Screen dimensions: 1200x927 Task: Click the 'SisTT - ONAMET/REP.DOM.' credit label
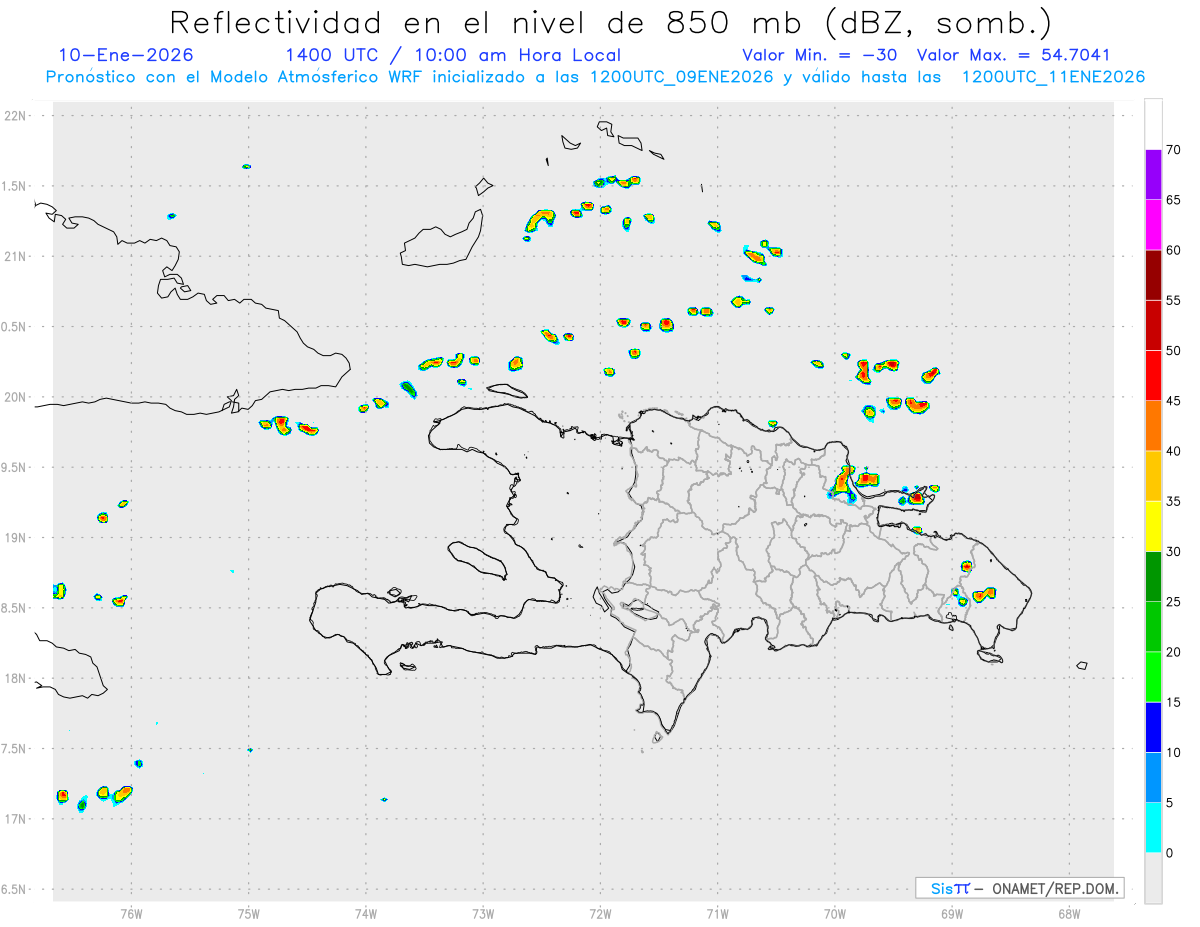(1019, 888)
